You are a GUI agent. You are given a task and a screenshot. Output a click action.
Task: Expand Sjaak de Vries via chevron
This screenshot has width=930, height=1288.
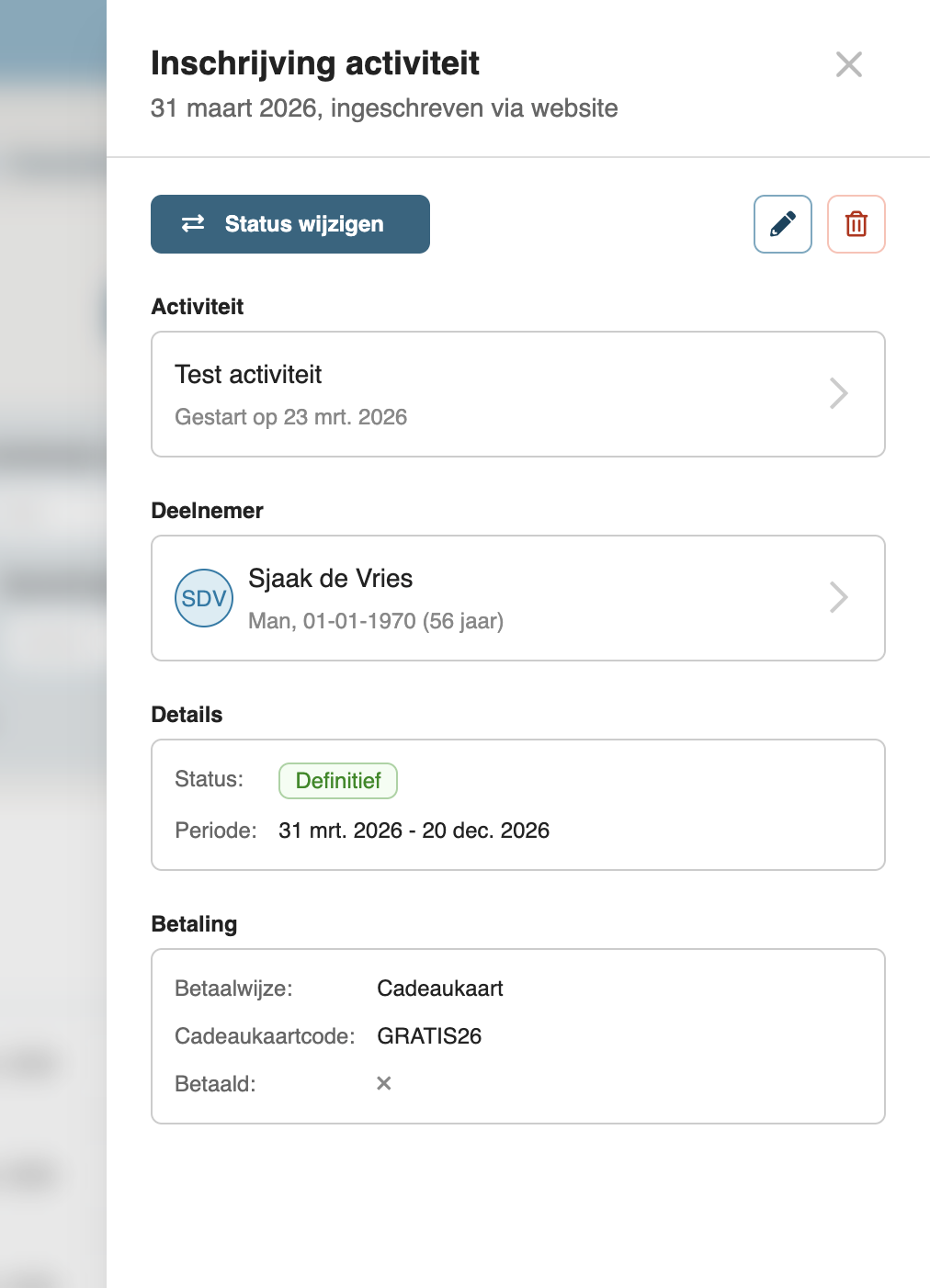point(838,598)
